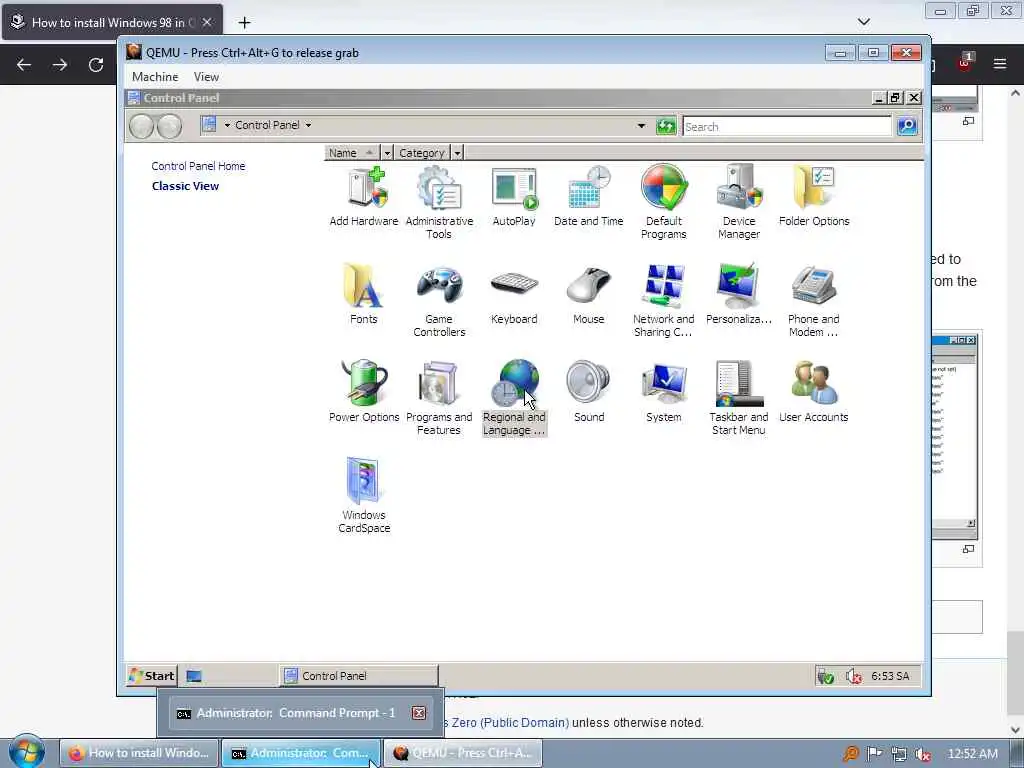
Task: Follow the Zero (Public Domain) link
Action: point(510,723)
